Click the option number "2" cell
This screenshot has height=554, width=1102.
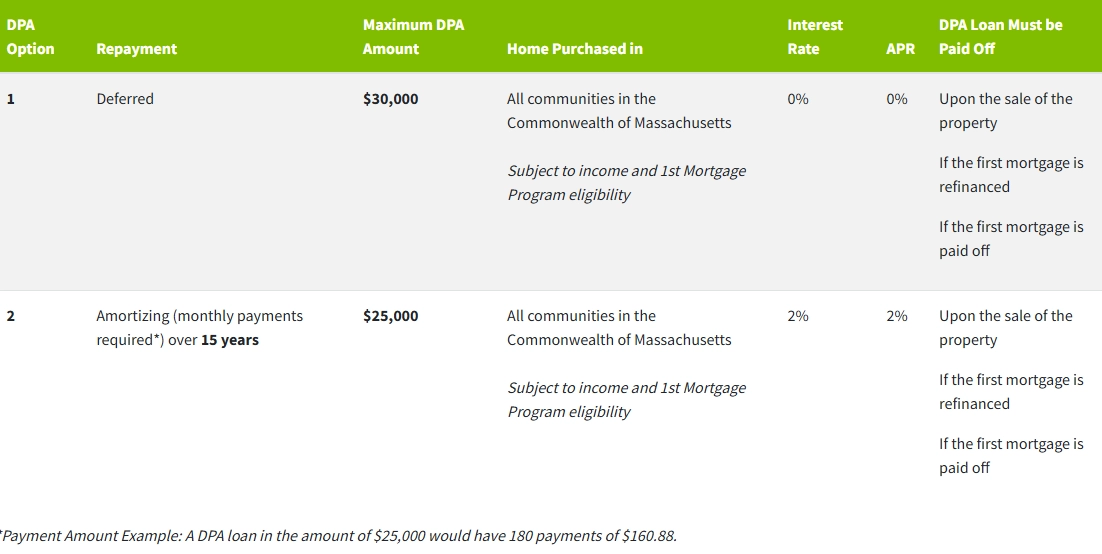click(x=11, y=316)
